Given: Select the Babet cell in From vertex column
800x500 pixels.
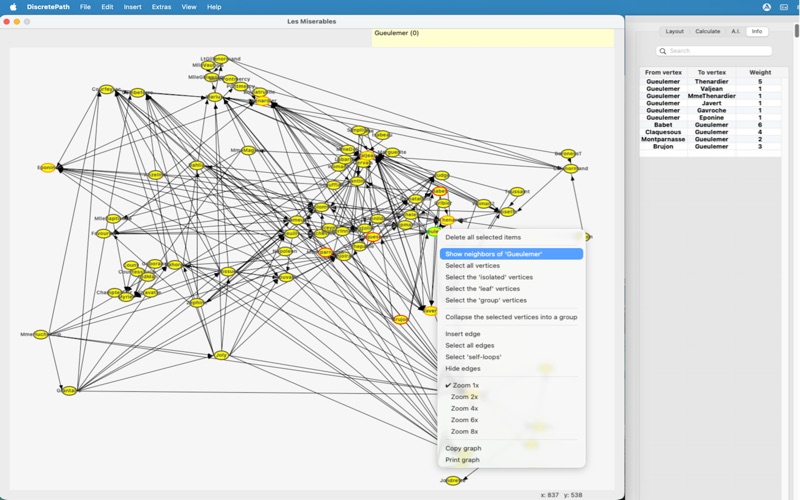Looking at the screenshot, I should coord(663,125).
